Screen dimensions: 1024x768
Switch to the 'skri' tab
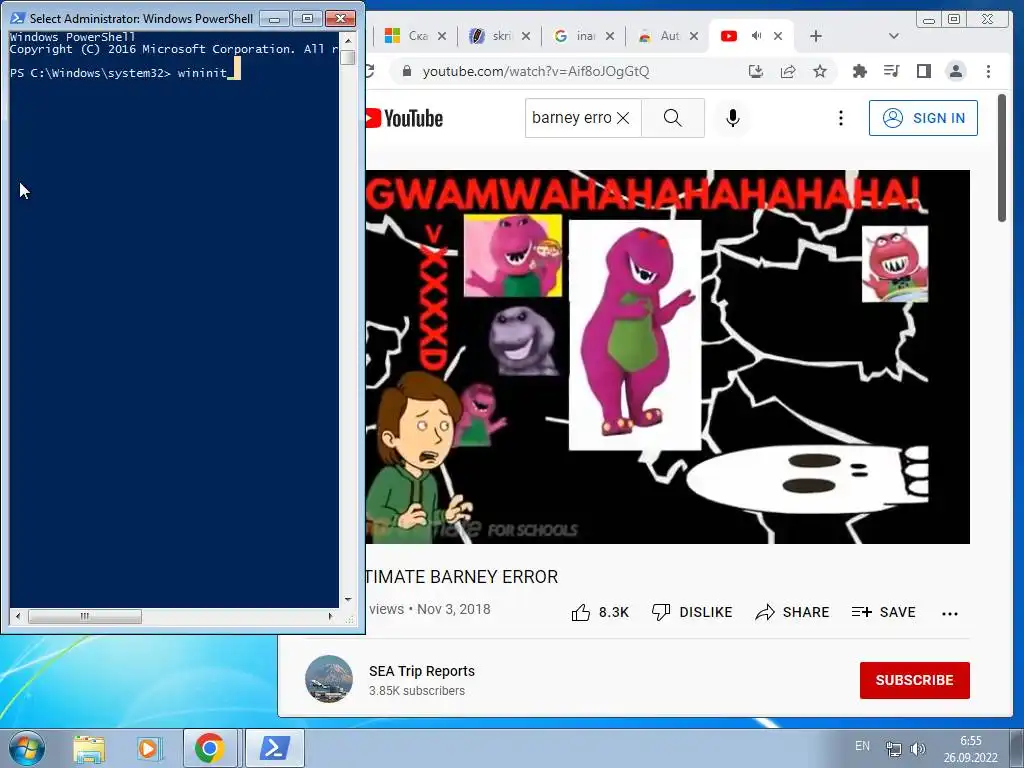(x=491, y=36)
